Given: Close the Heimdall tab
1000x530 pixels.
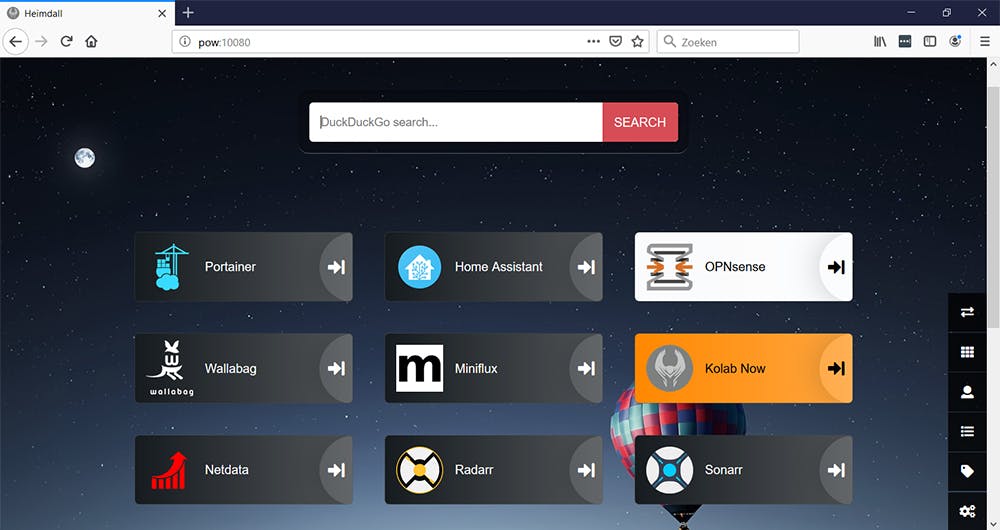Looking at the screenshot, I should point(162,13).
